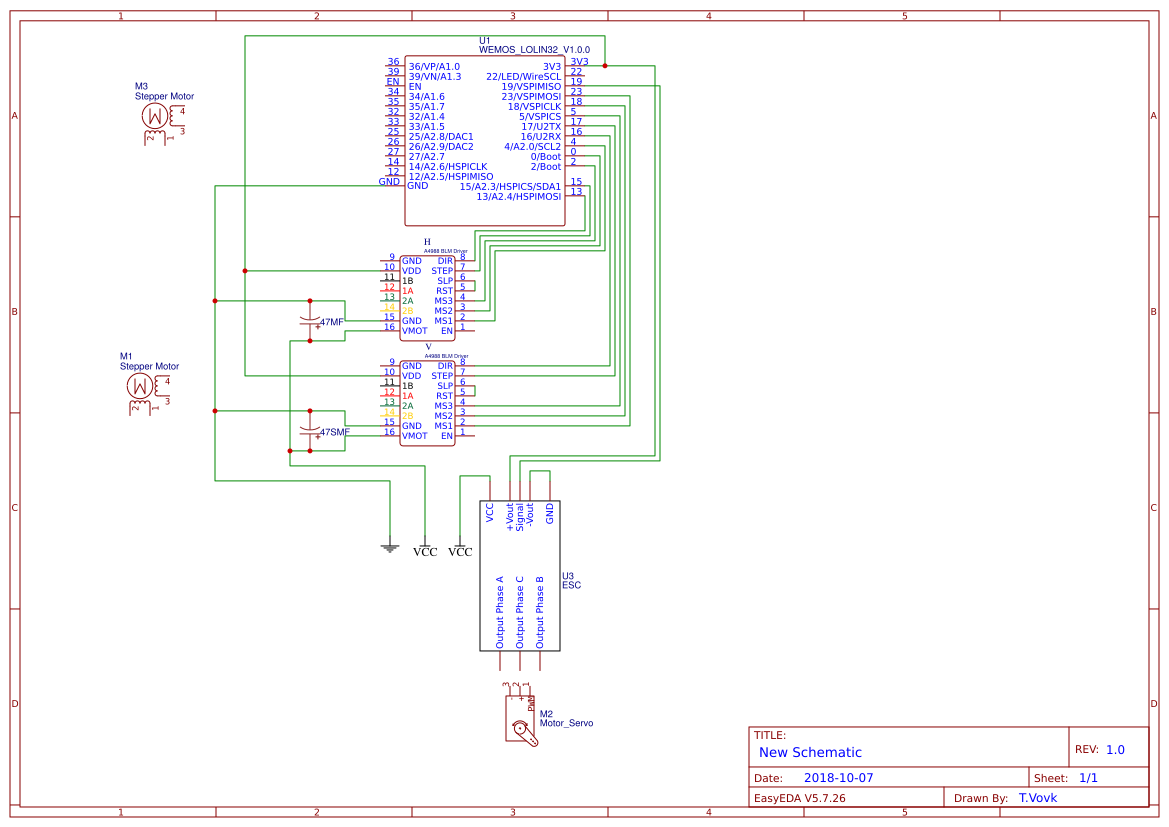Click the New Schematic title field

(x=810, y=752)
